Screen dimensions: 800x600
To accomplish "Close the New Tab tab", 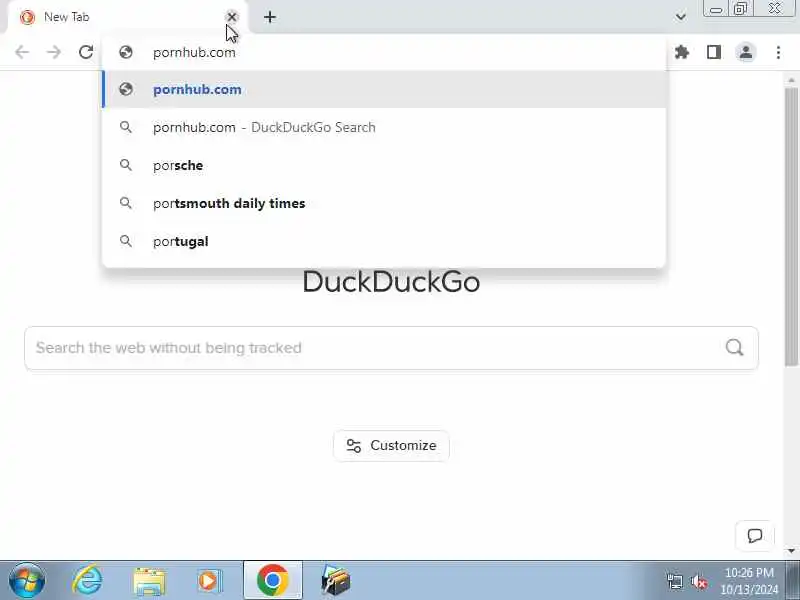I will tap(232, 17).
